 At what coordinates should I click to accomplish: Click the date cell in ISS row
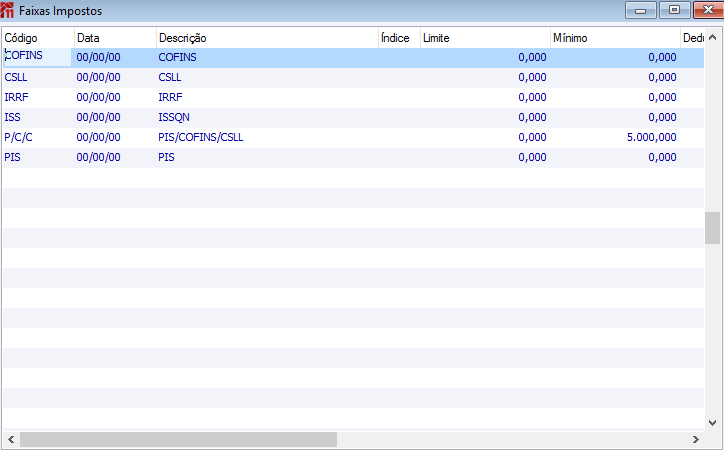coord(98,117)
